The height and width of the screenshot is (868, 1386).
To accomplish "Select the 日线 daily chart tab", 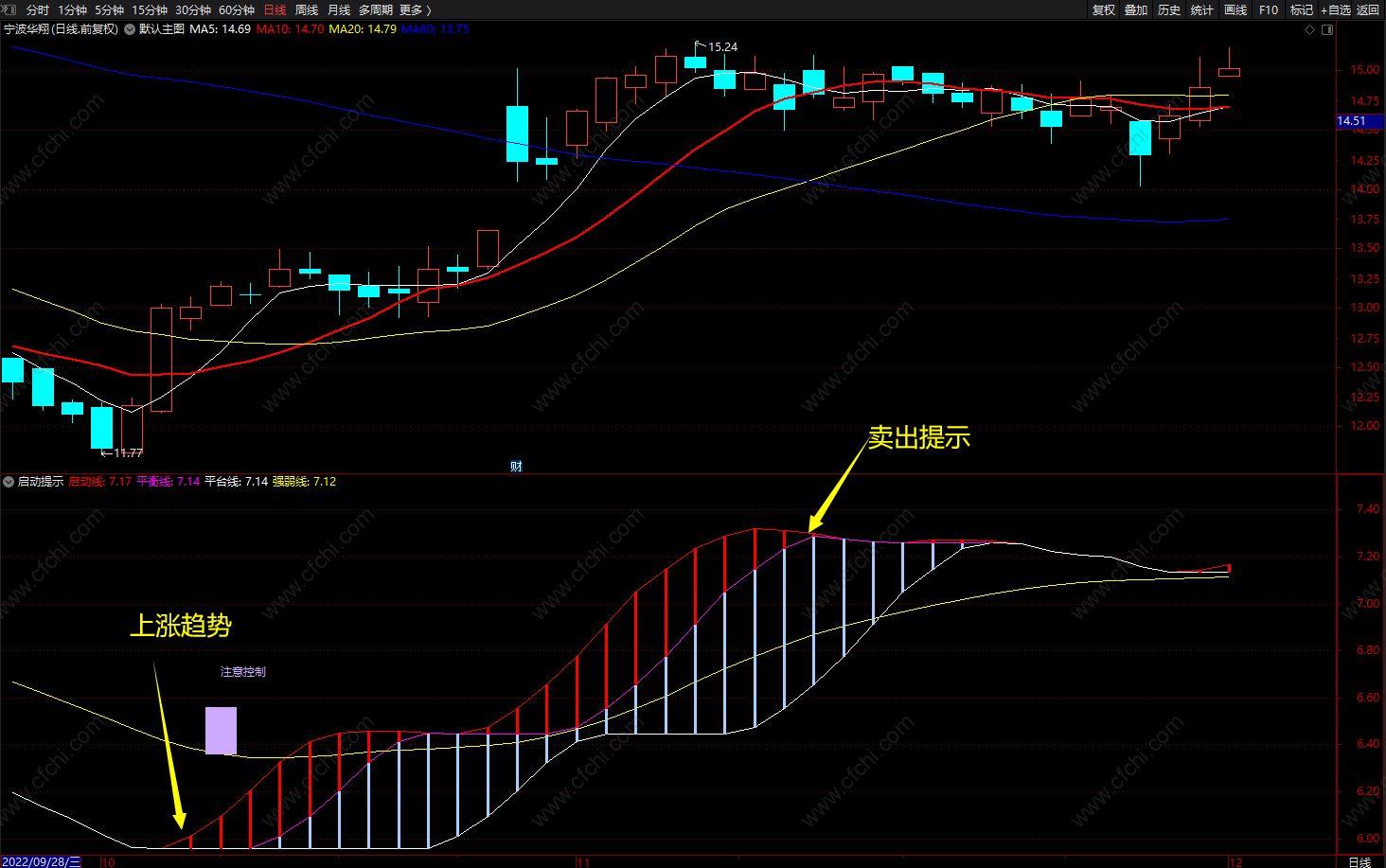I will click(x=275, y=9).
